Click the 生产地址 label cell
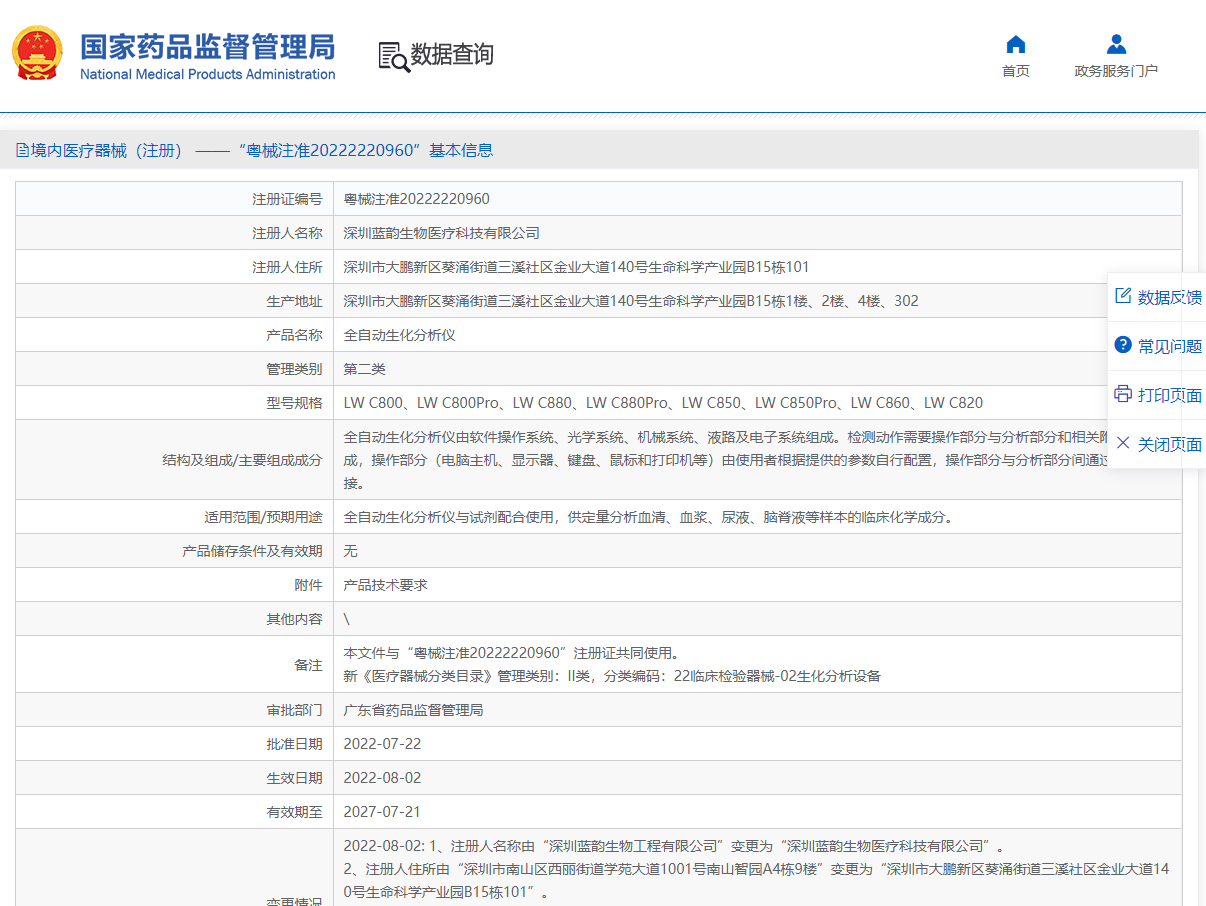This screenshot has height=906, width=1206. (175, 301)
